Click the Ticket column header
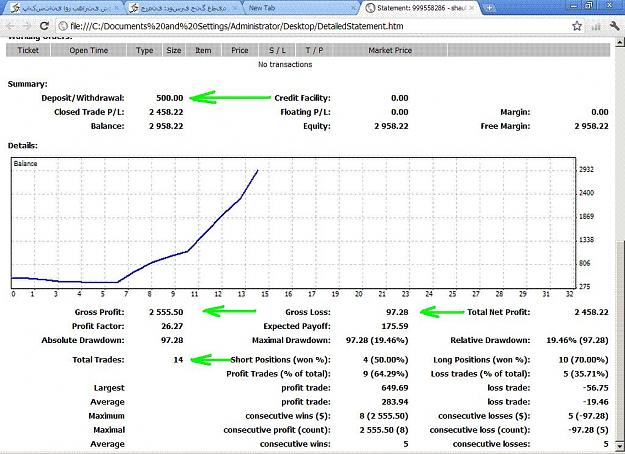Screen dimensions: 625x454 pyautogui.click(x=28, y=50)
